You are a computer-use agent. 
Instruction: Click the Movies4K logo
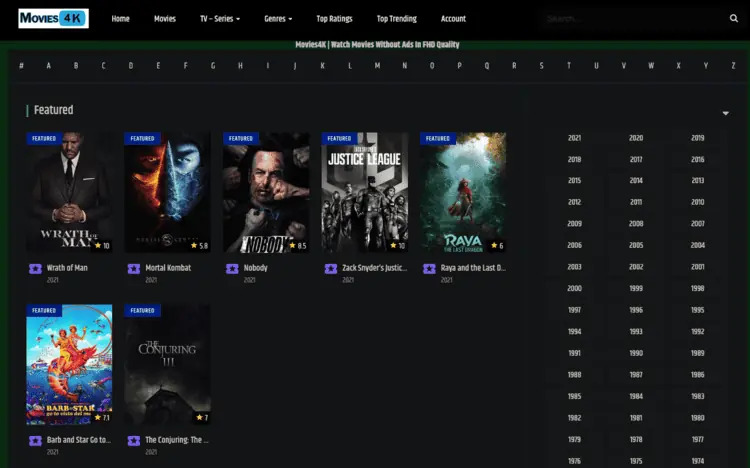[54, 19]
